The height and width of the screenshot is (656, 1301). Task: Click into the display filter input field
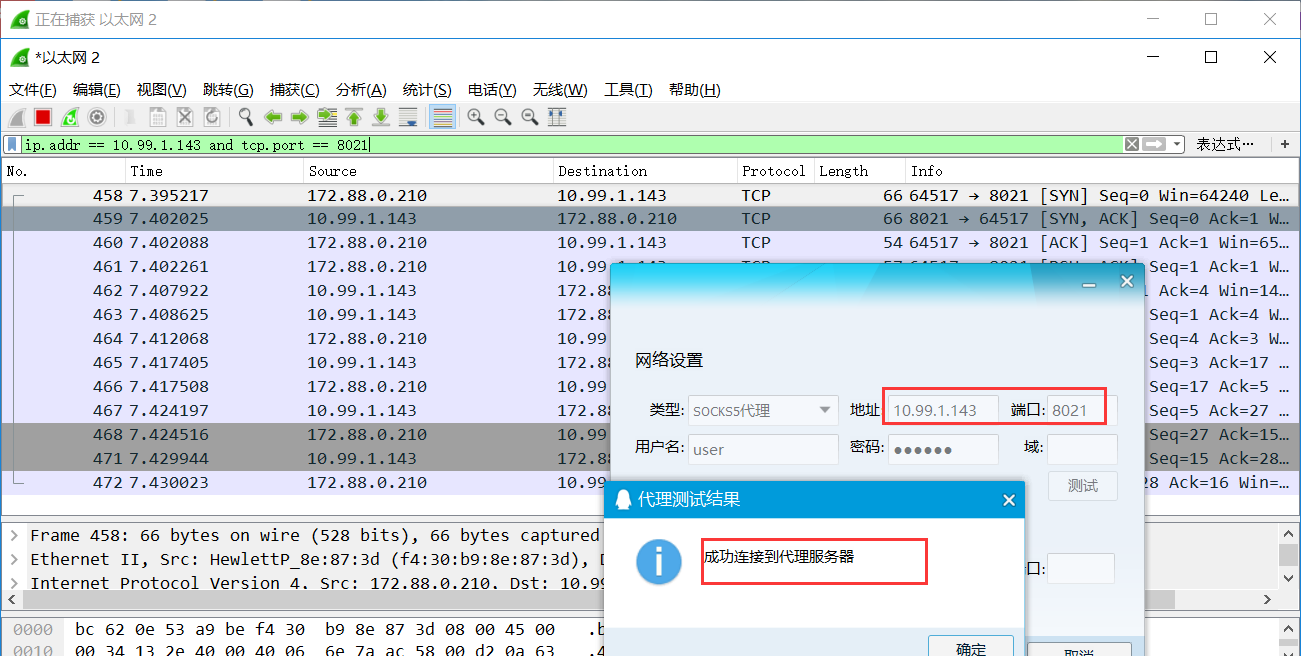coord(570,145)
